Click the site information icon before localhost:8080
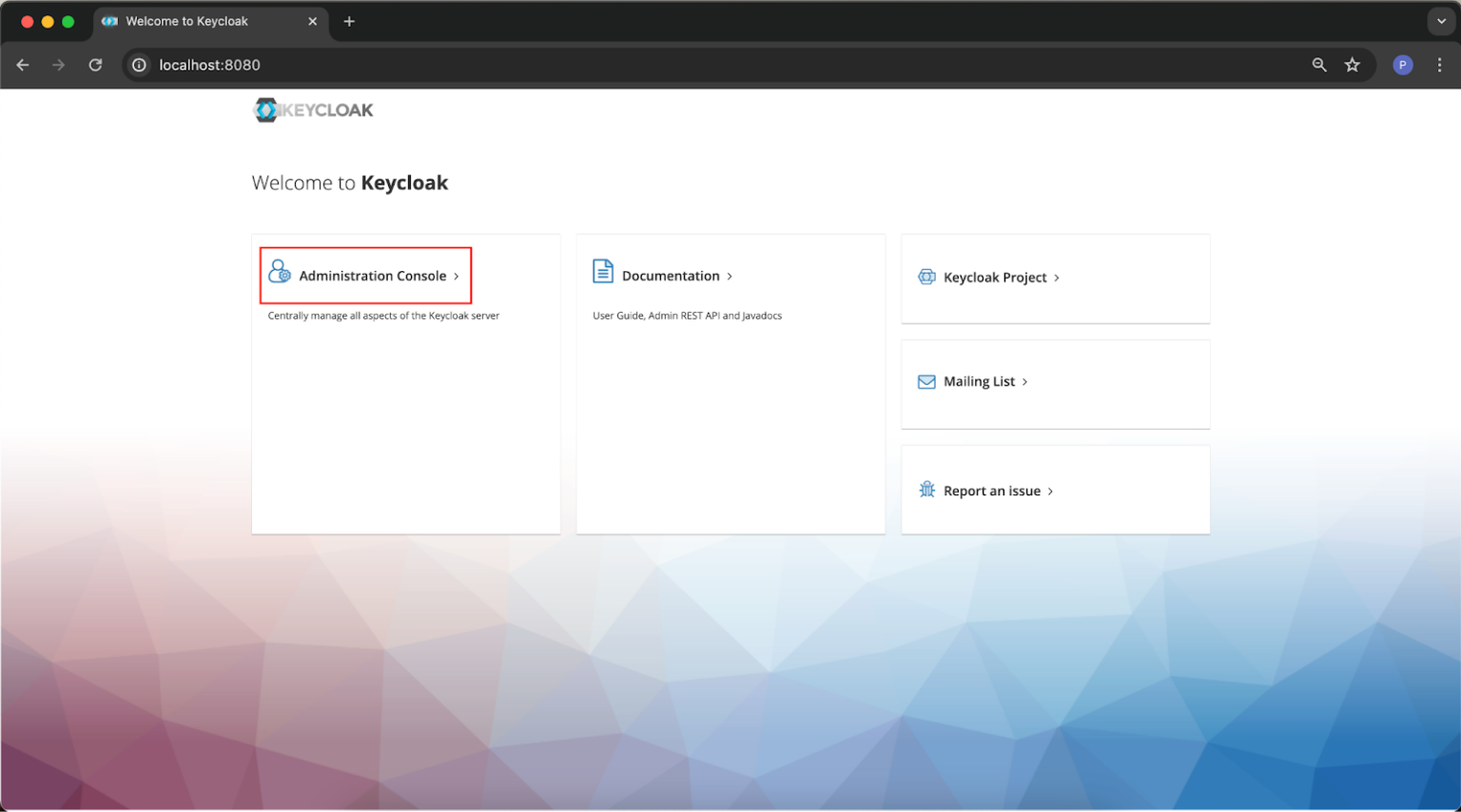 139,65
